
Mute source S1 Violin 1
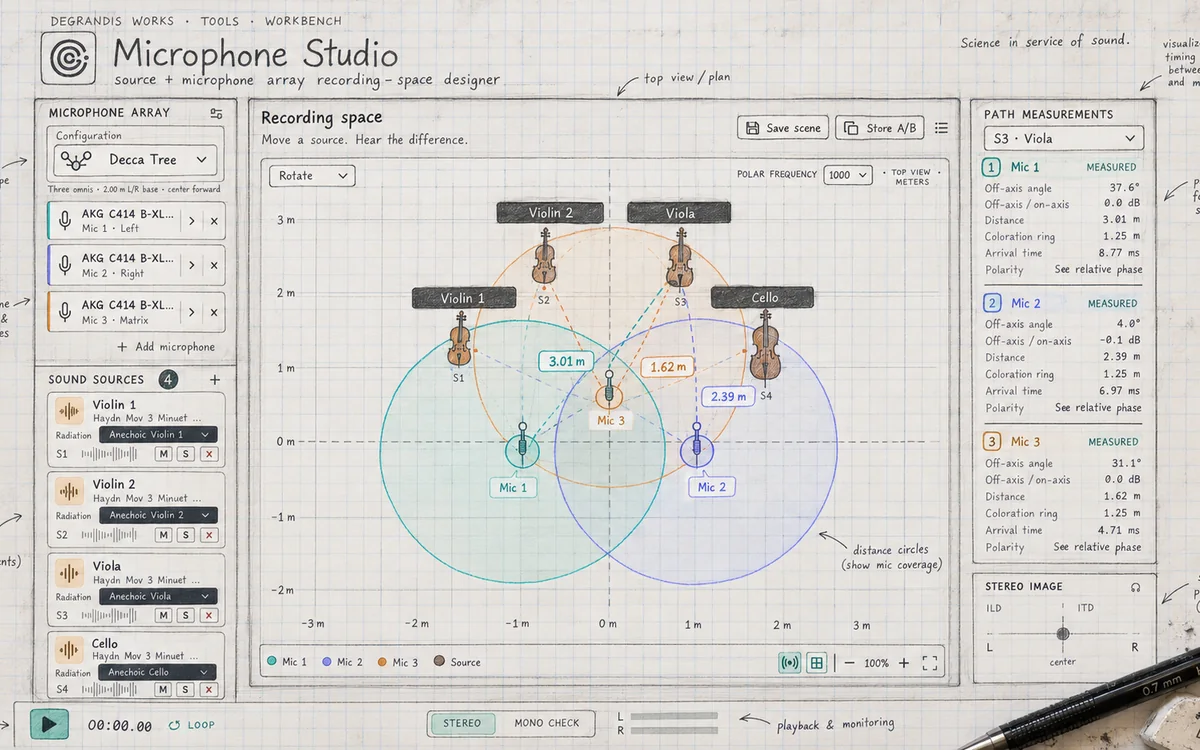[164, 454]
